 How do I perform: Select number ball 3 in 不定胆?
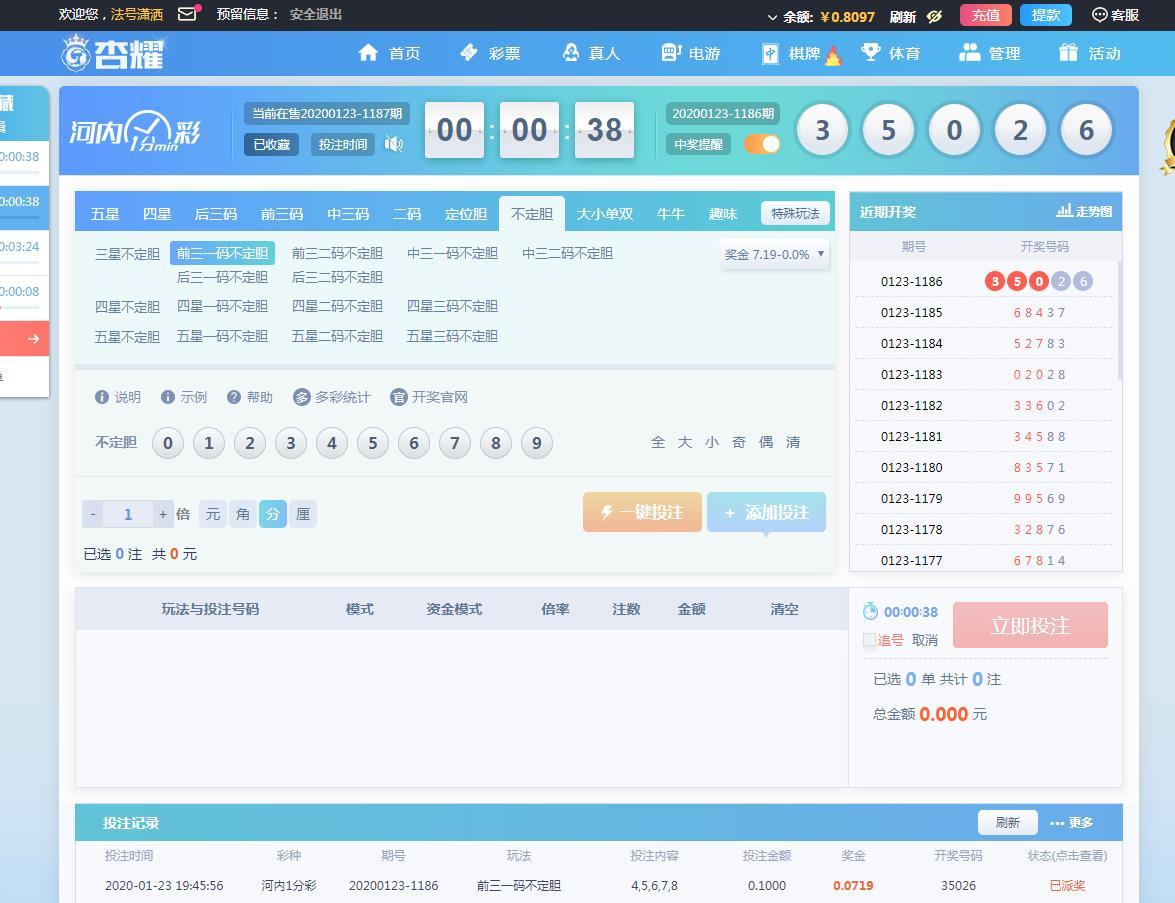coord(291,443)
